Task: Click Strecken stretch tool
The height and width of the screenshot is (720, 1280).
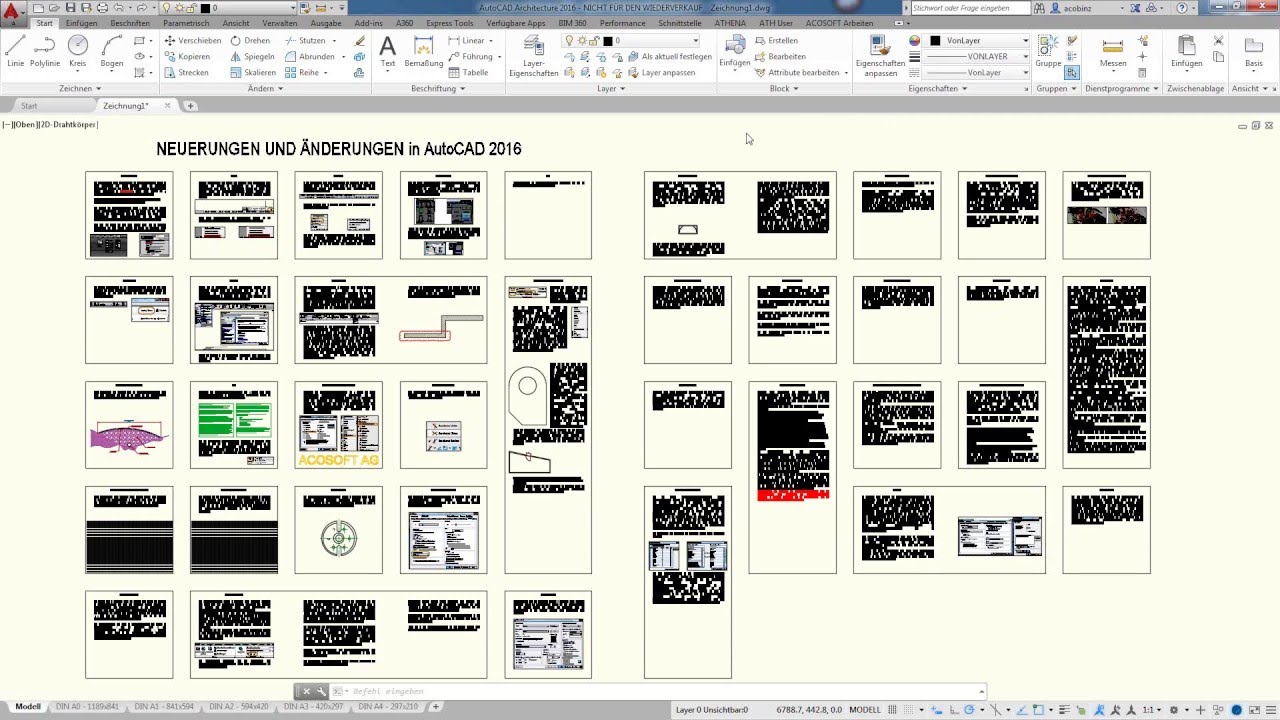Action: [186, 73]
